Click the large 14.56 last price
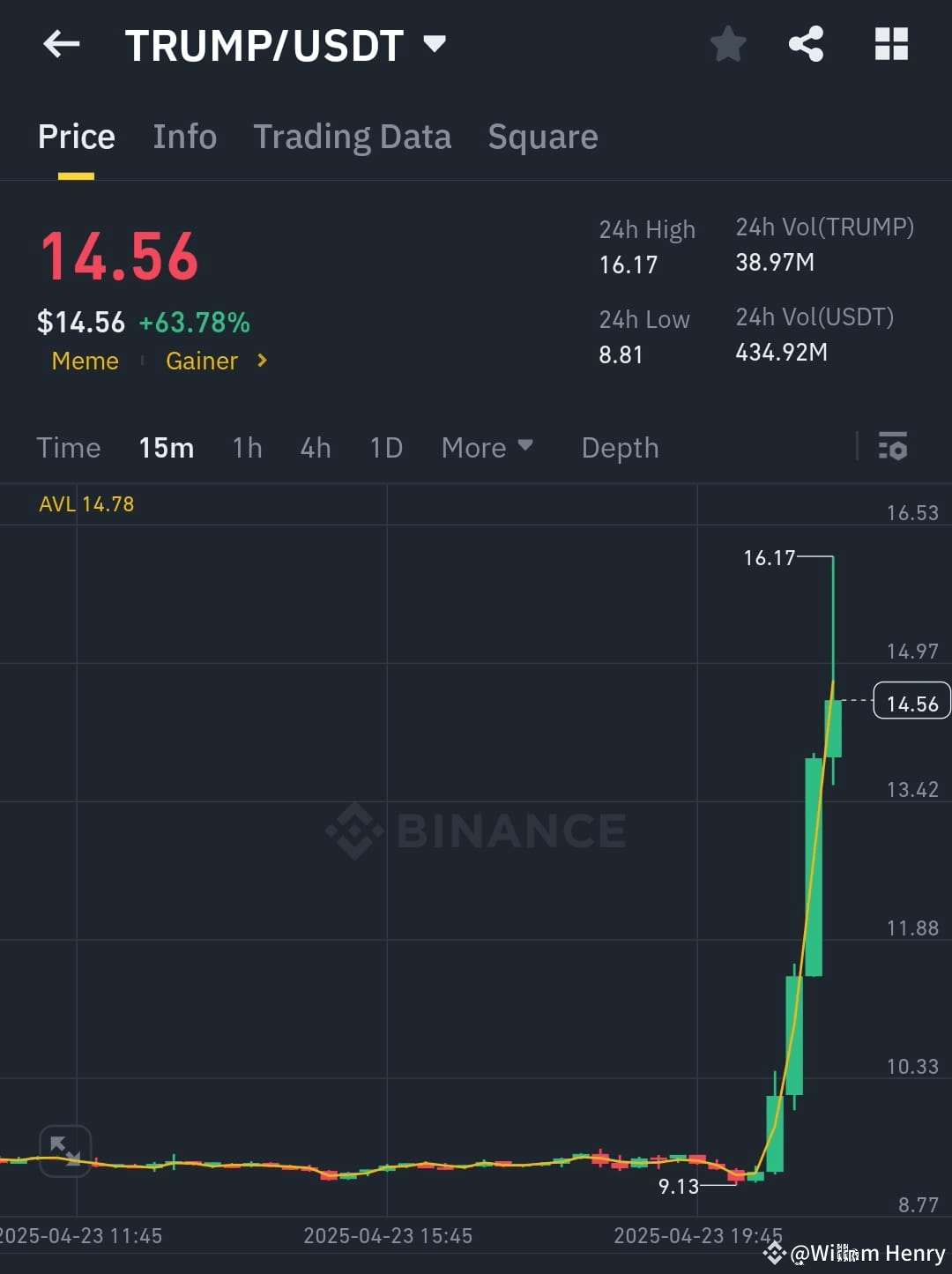952x1274 pixels. pos(120,257)
